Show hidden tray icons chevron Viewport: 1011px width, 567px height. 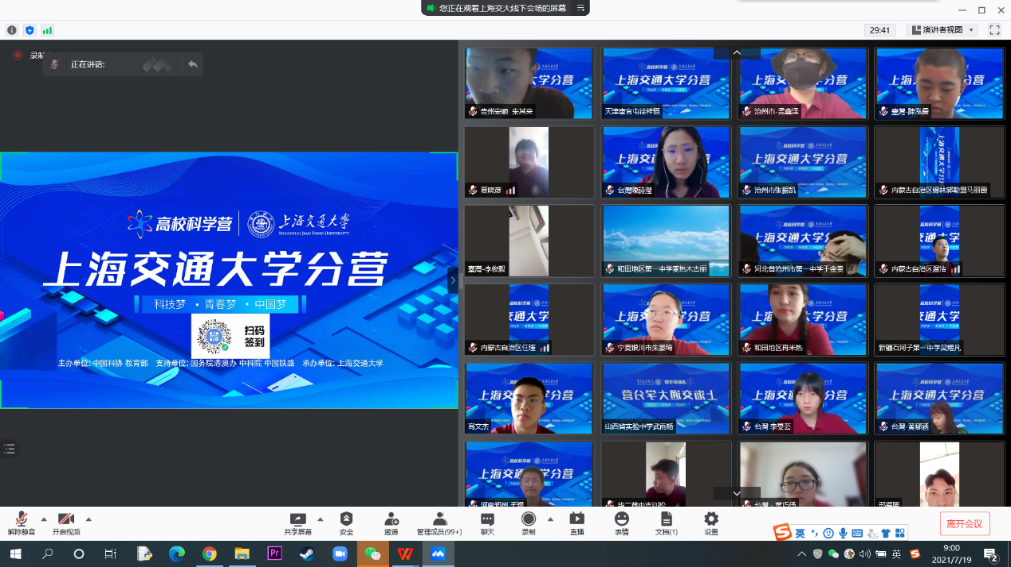point(801,554)
